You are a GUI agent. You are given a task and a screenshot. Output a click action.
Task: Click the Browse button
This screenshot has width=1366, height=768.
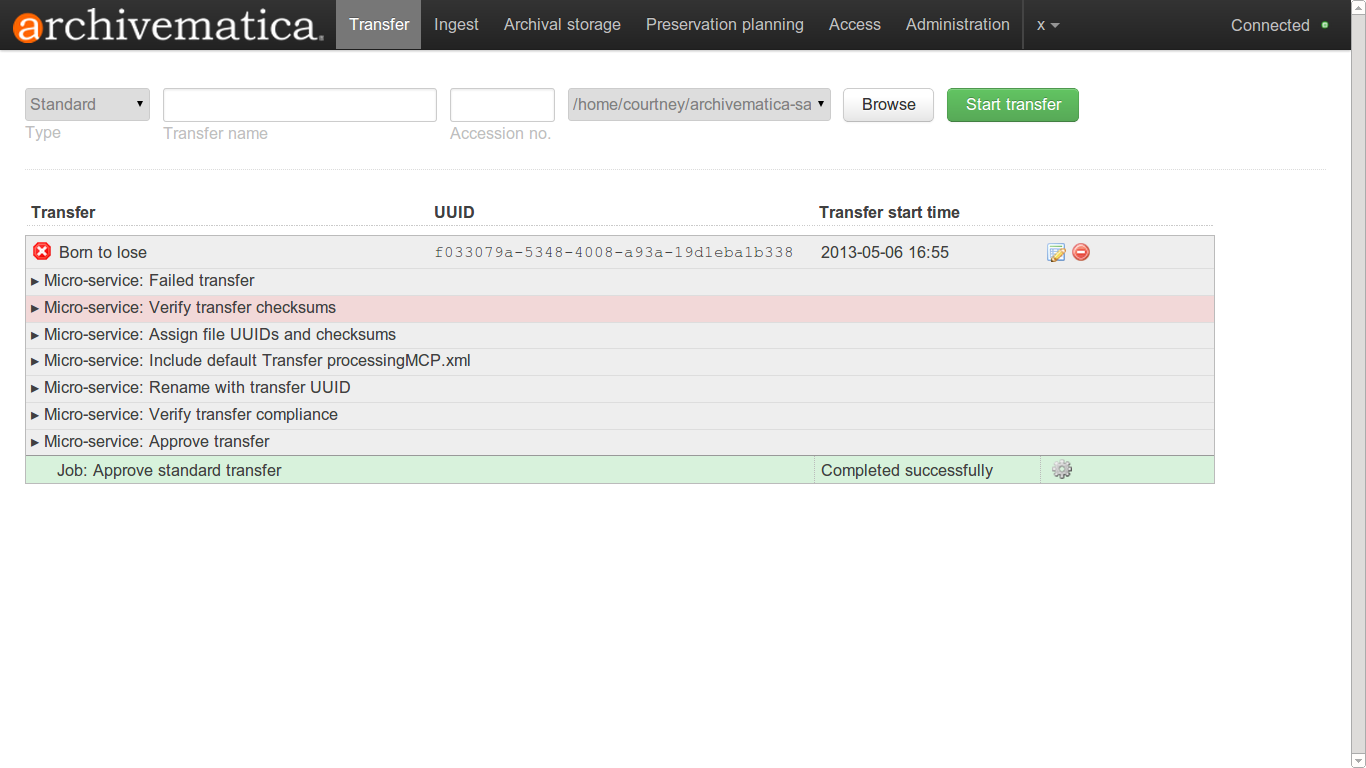(x=888, y=105)
